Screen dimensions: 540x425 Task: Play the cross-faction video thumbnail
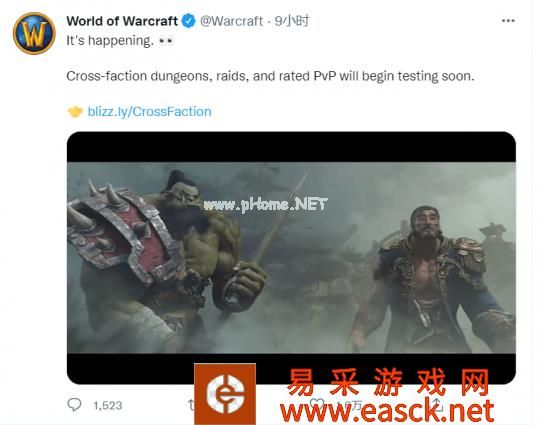pos(291,258)
